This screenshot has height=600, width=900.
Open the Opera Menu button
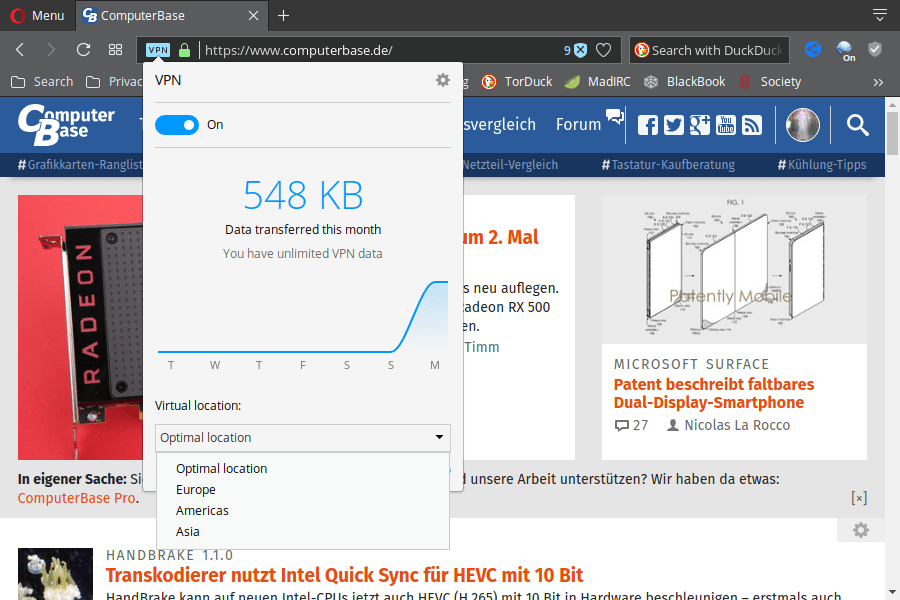pos(37,16)
